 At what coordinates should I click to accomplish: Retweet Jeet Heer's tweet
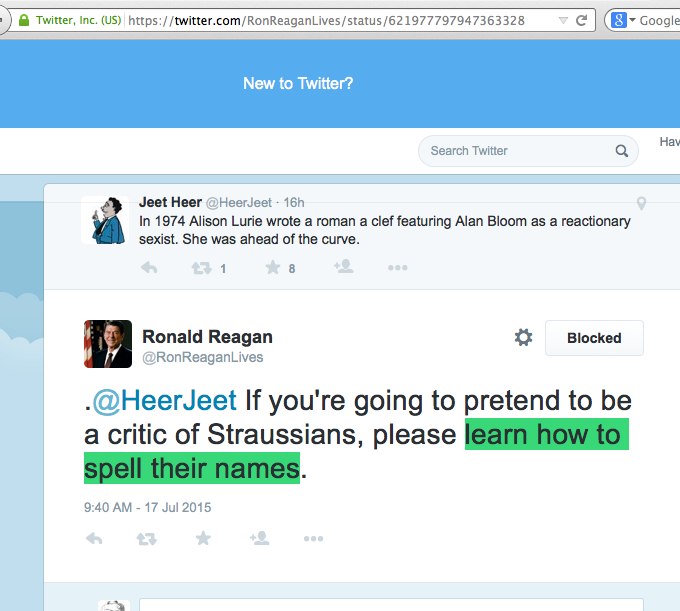click(201, 268)
